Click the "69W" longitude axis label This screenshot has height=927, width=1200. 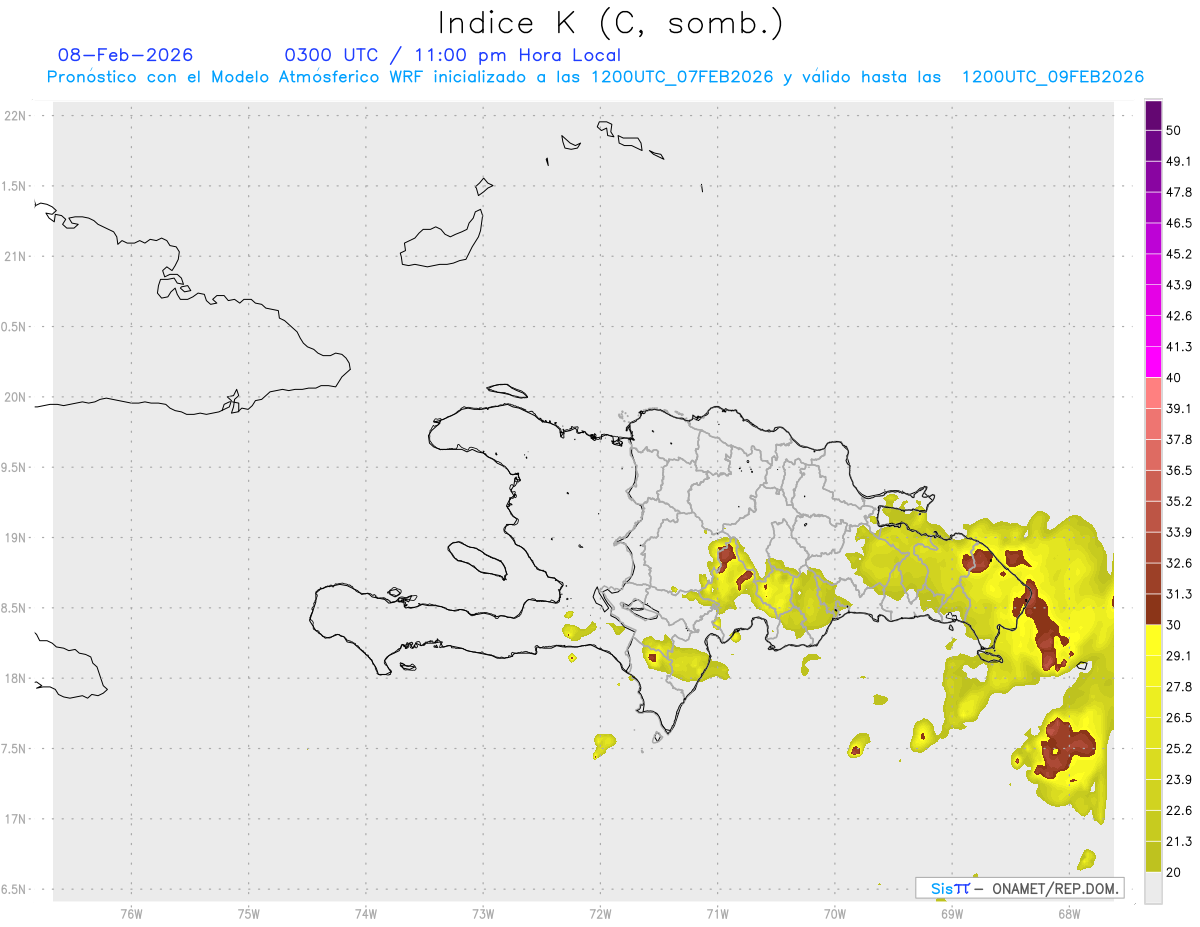(x=952, y=913)
